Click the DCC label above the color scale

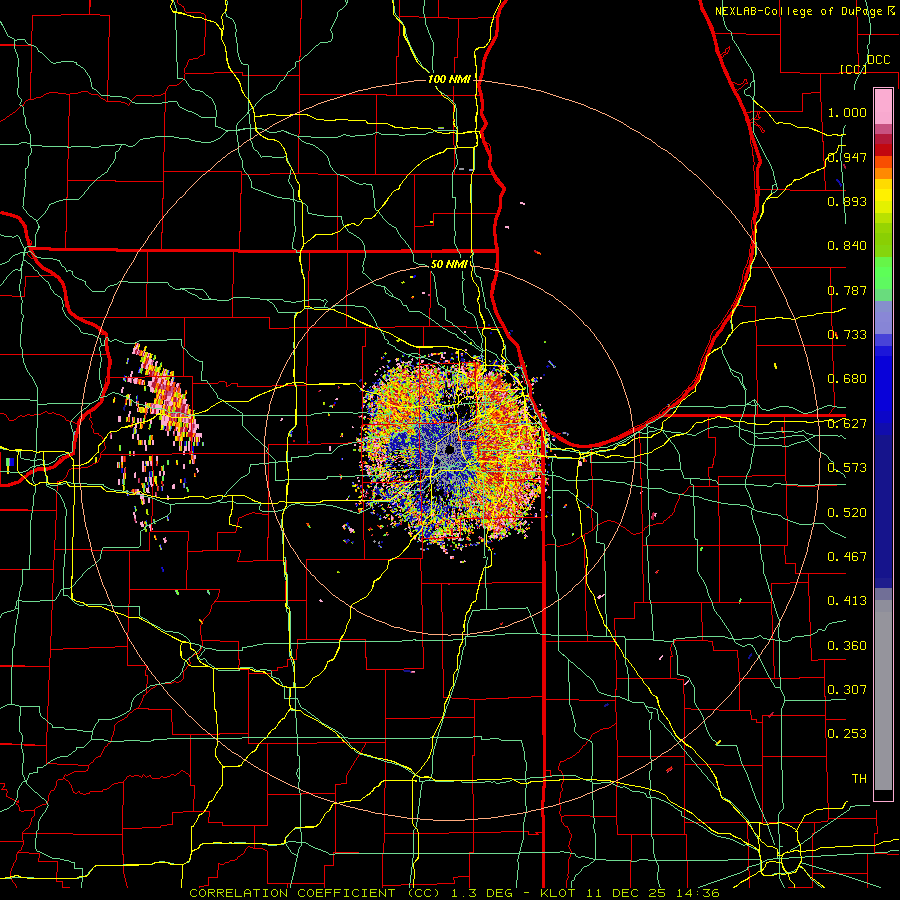(x=878, y=60)
